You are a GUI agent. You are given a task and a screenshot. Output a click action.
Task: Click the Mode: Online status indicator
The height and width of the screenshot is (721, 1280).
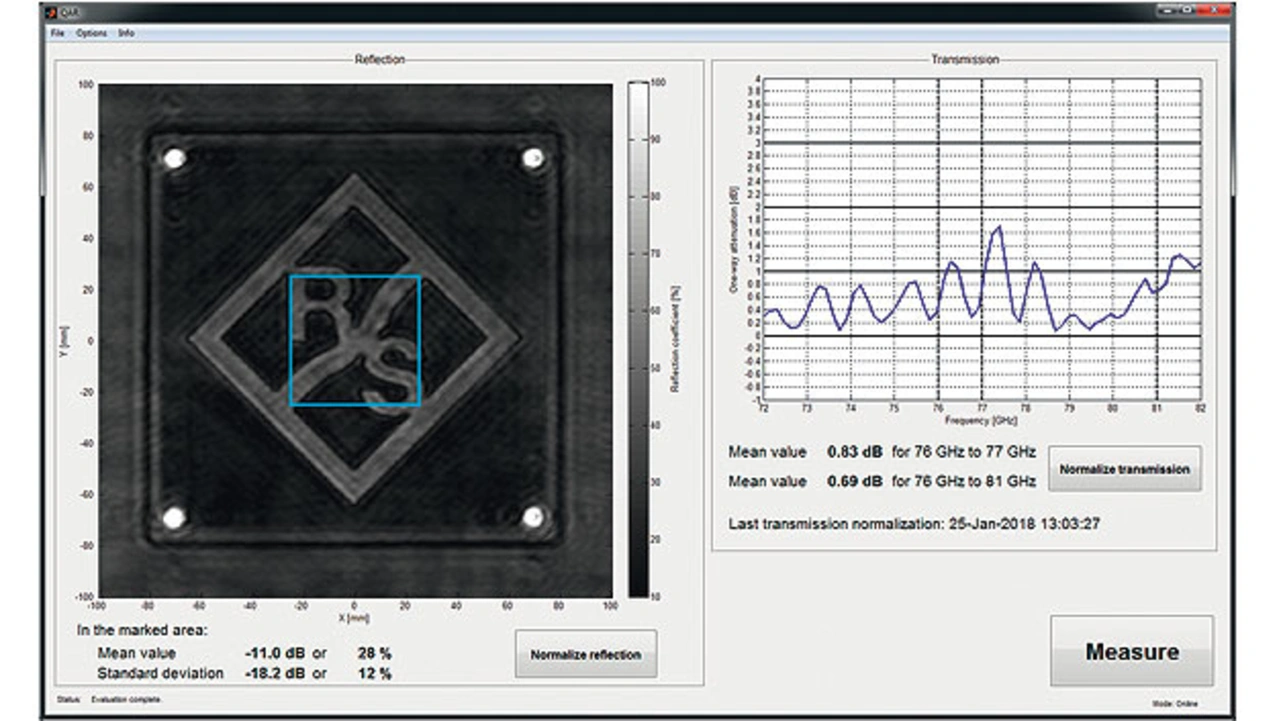(1175, 704)
